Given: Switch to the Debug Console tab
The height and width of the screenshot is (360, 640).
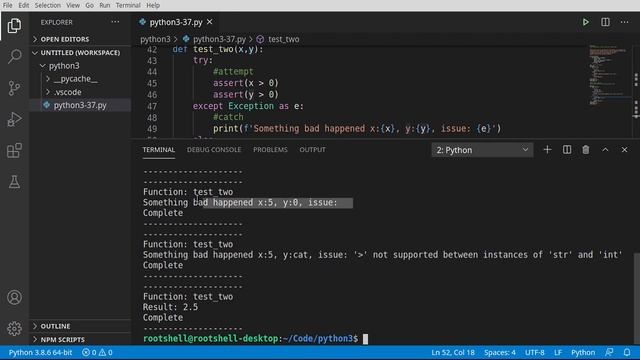Looking at the screenshot, I should [214, 150].
